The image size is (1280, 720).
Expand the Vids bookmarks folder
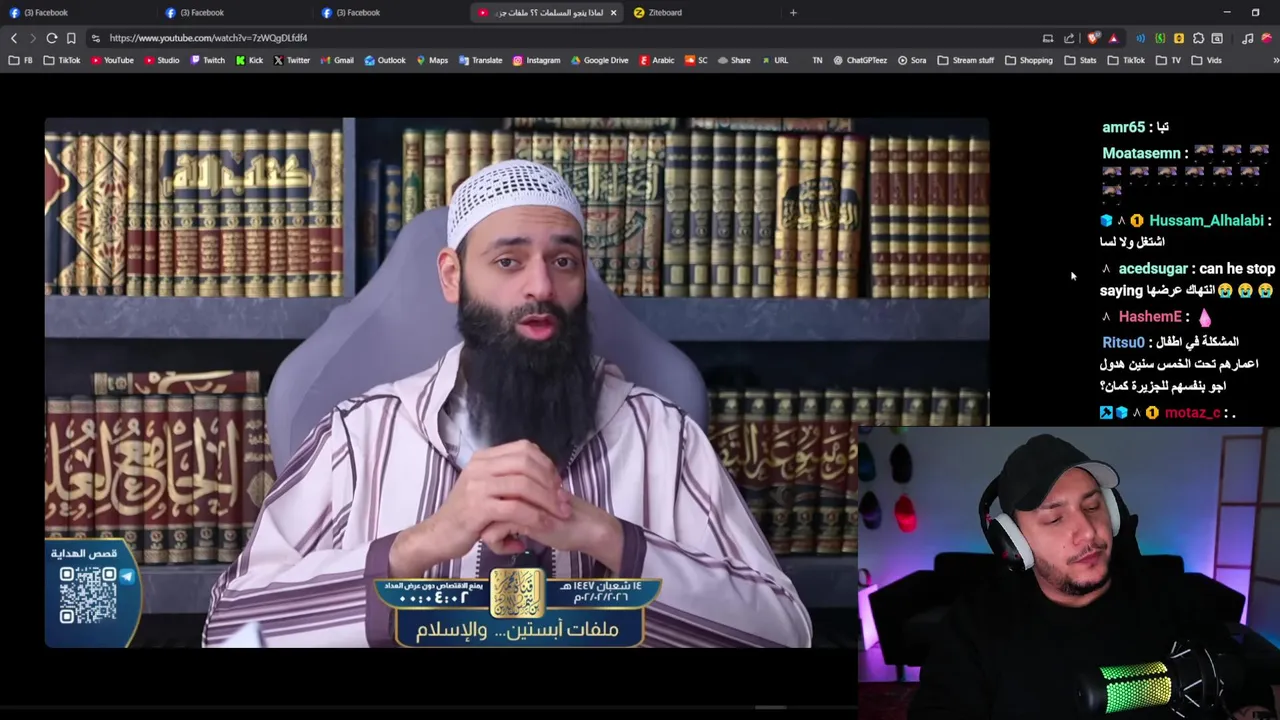pyautogui.click(x=1207, y=60)
